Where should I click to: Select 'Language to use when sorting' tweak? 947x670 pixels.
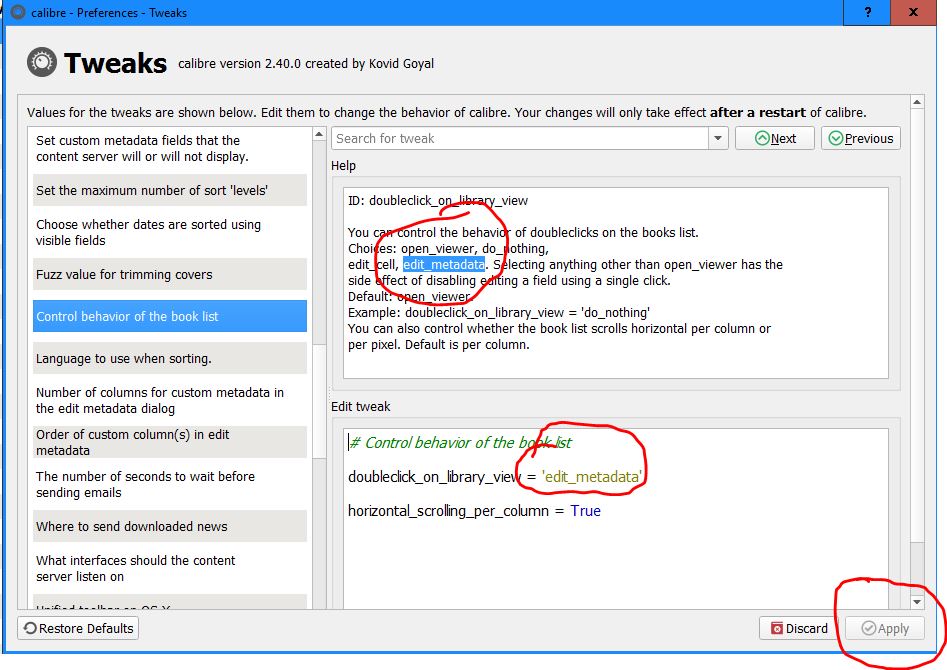pos(170,358)
